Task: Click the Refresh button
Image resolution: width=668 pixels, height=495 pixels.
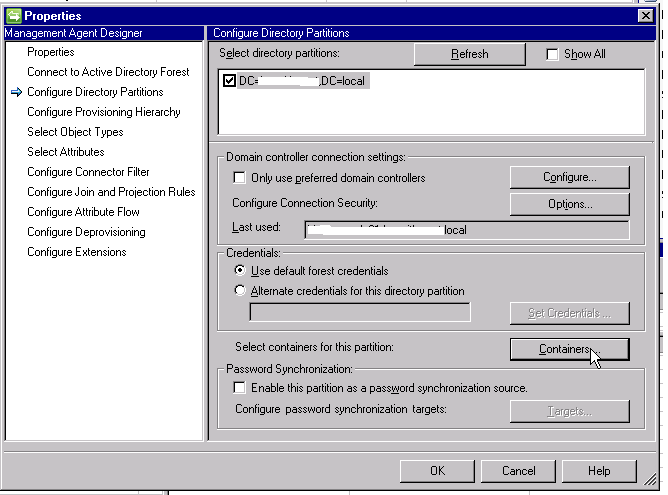Action: (x=469, y=54)
